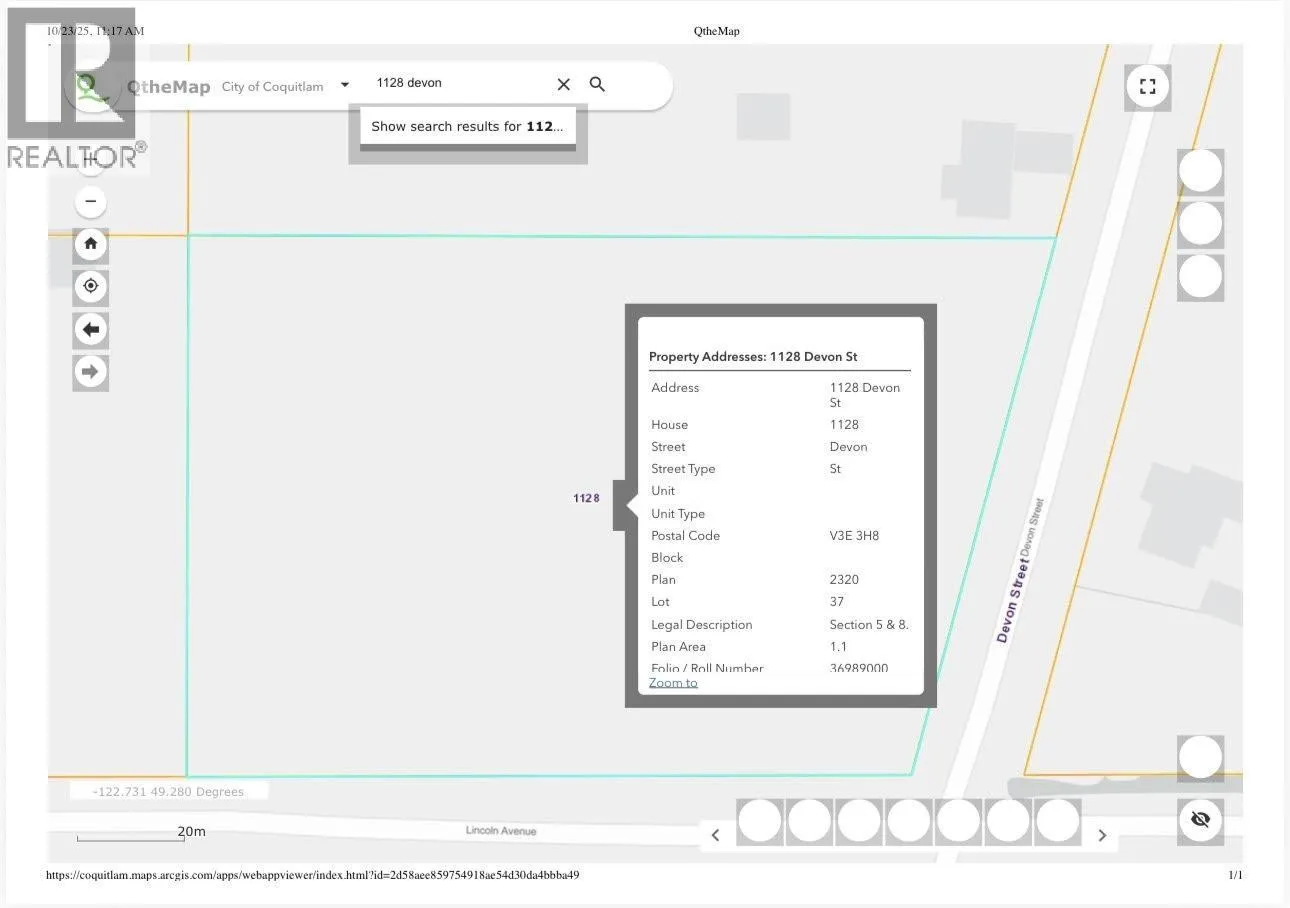Click the search magnifier icon
Viewport: 1290px width, 908px height.
597,85
